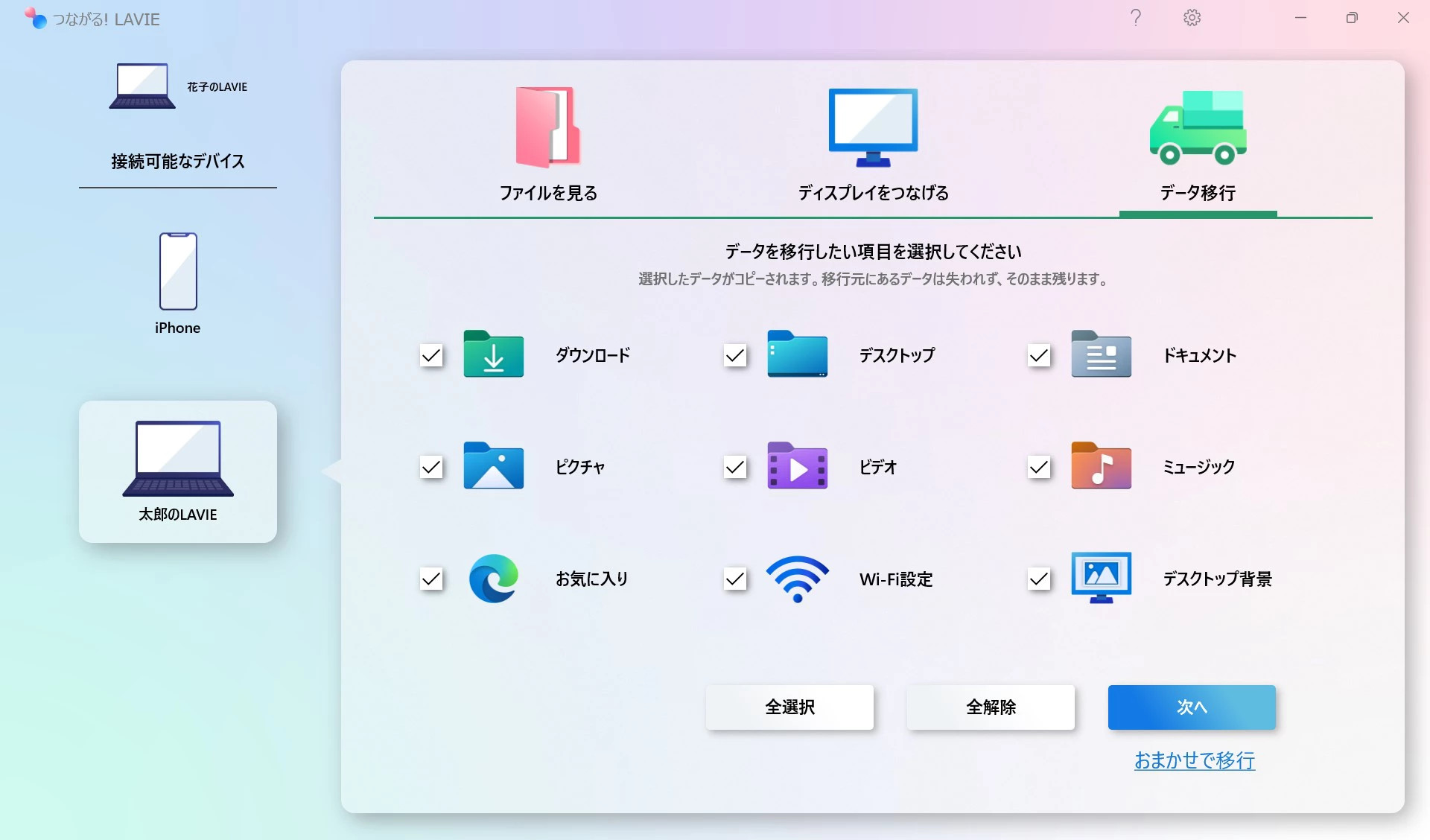Uncheck the ミュージック checkbox
The height and width of the screenshot is (840, 1430).
1039,467
